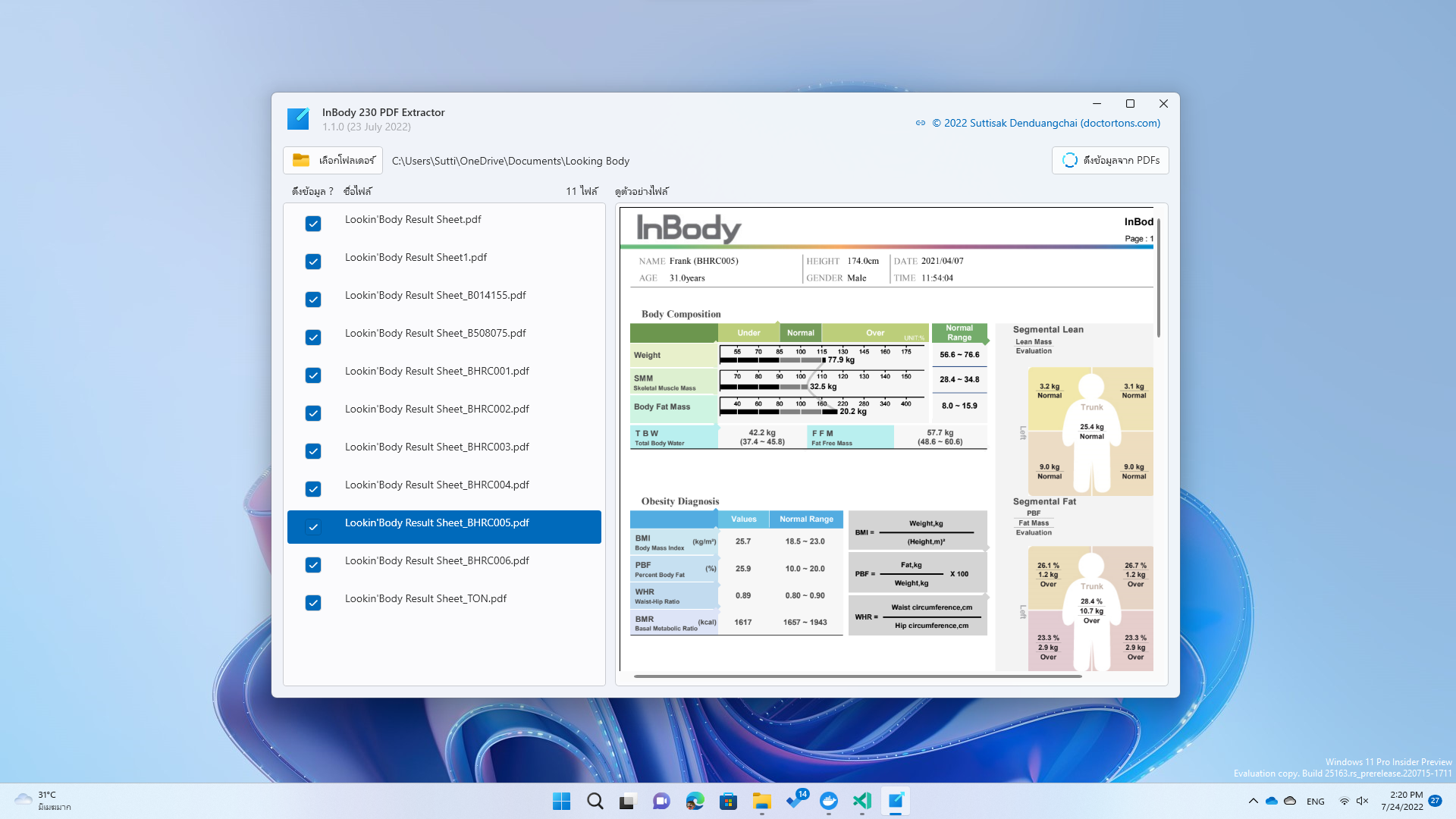The height and width of the screenshot is (819, 1456).
Task: Show hidden system tray icons
Action: point(1253,801)
